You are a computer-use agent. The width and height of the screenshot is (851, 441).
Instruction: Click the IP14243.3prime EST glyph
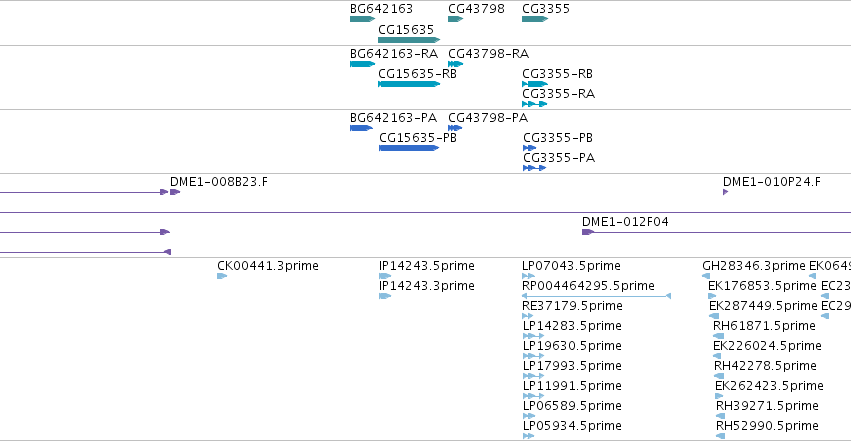[385, 296]
